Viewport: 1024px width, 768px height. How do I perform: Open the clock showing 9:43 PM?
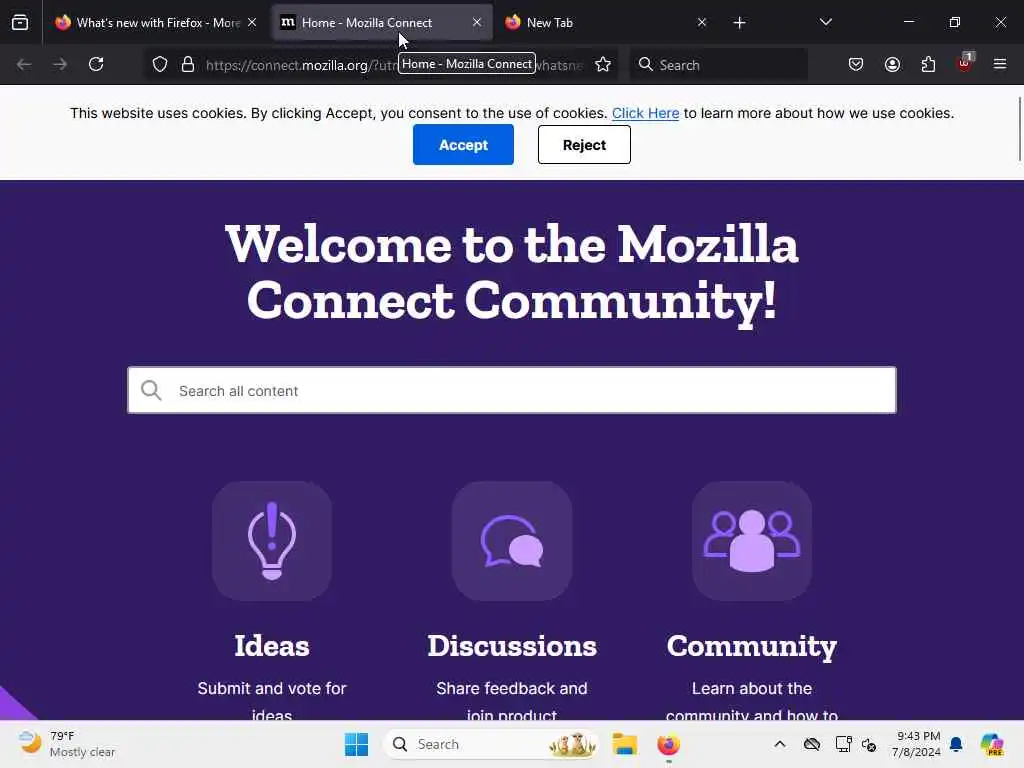(916, 744)
